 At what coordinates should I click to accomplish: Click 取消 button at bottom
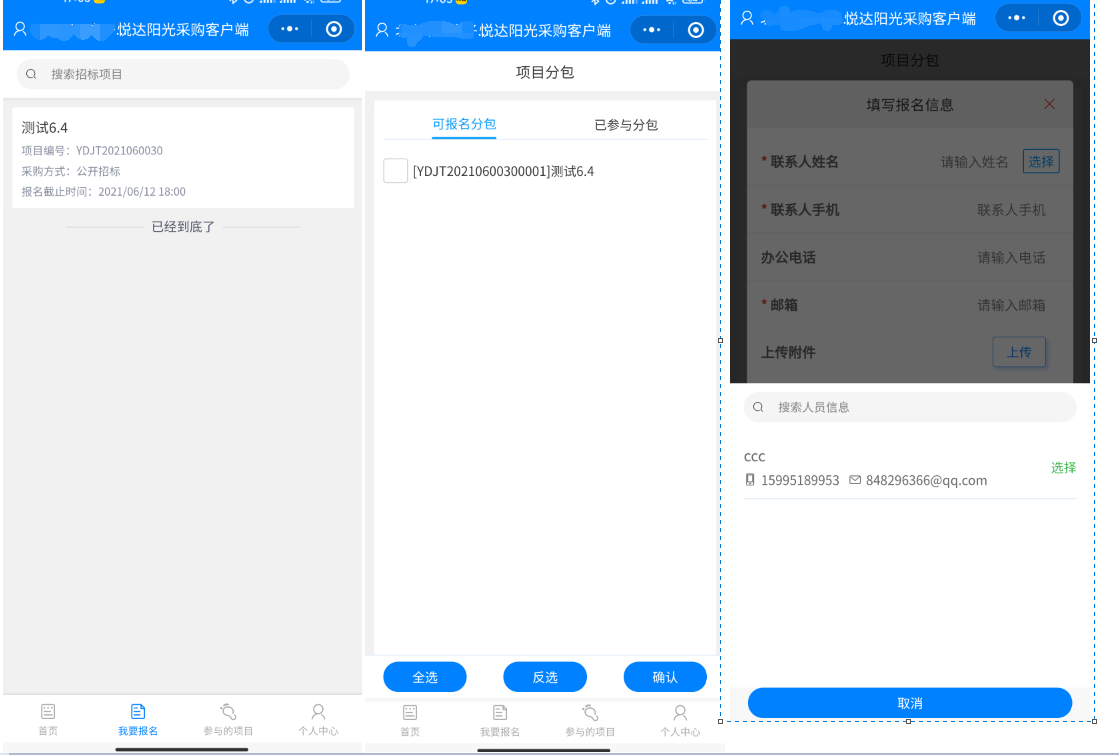(x=910, y=703)
